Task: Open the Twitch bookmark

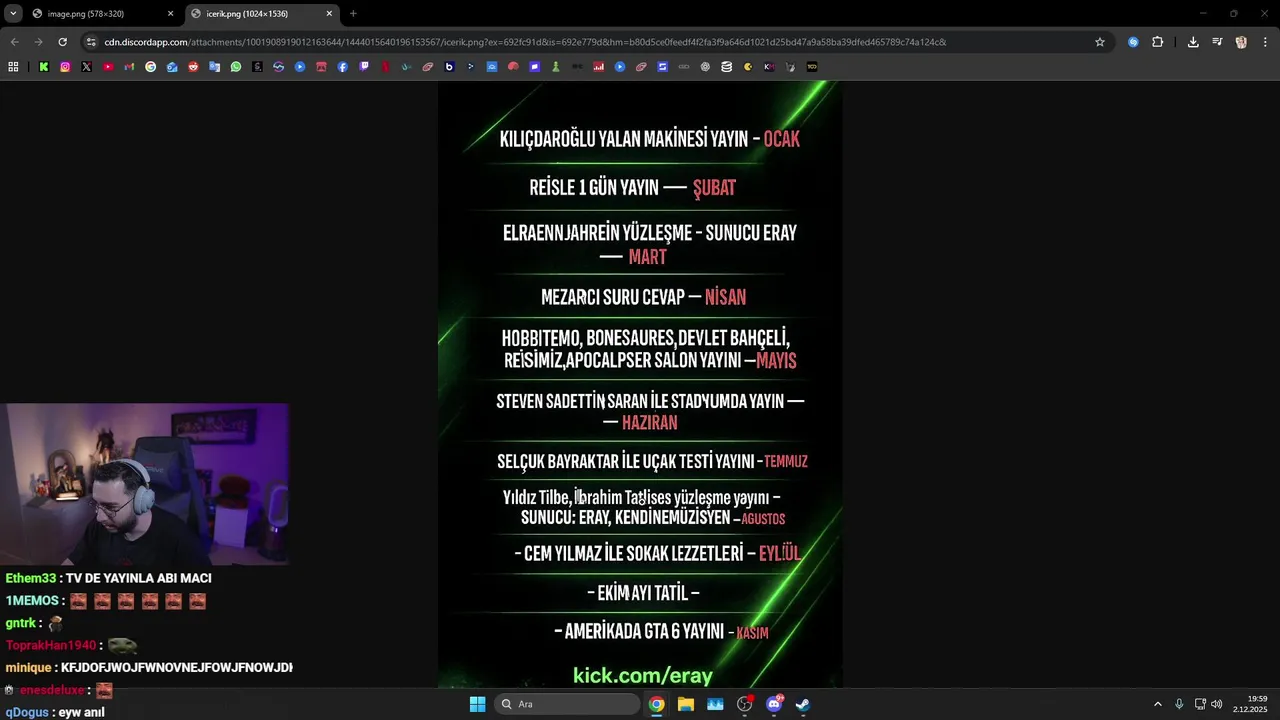Action: [x=364, y=67]
